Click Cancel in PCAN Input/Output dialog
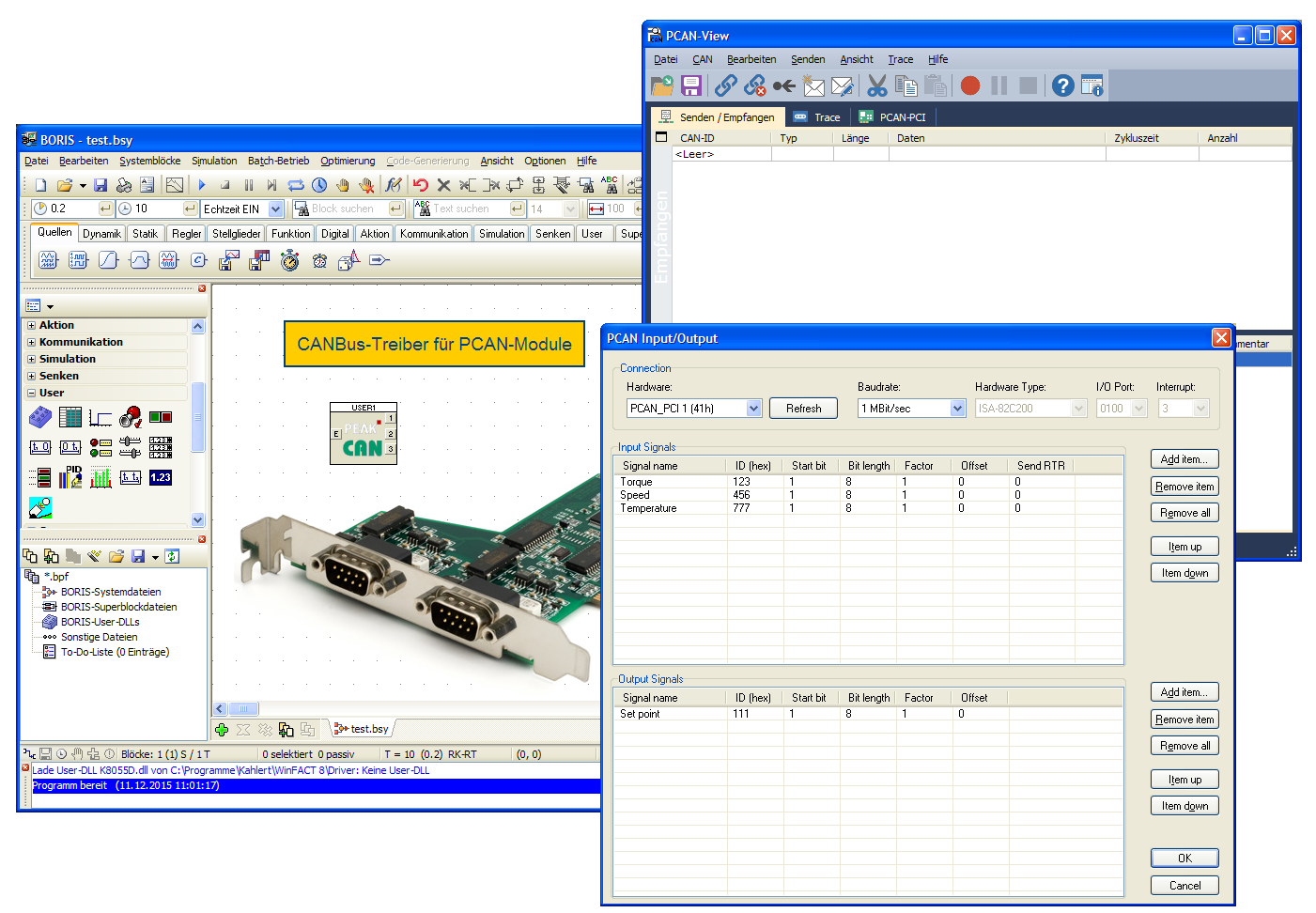The height and width of the screenshot is (913, 1316). point(1184,886)
